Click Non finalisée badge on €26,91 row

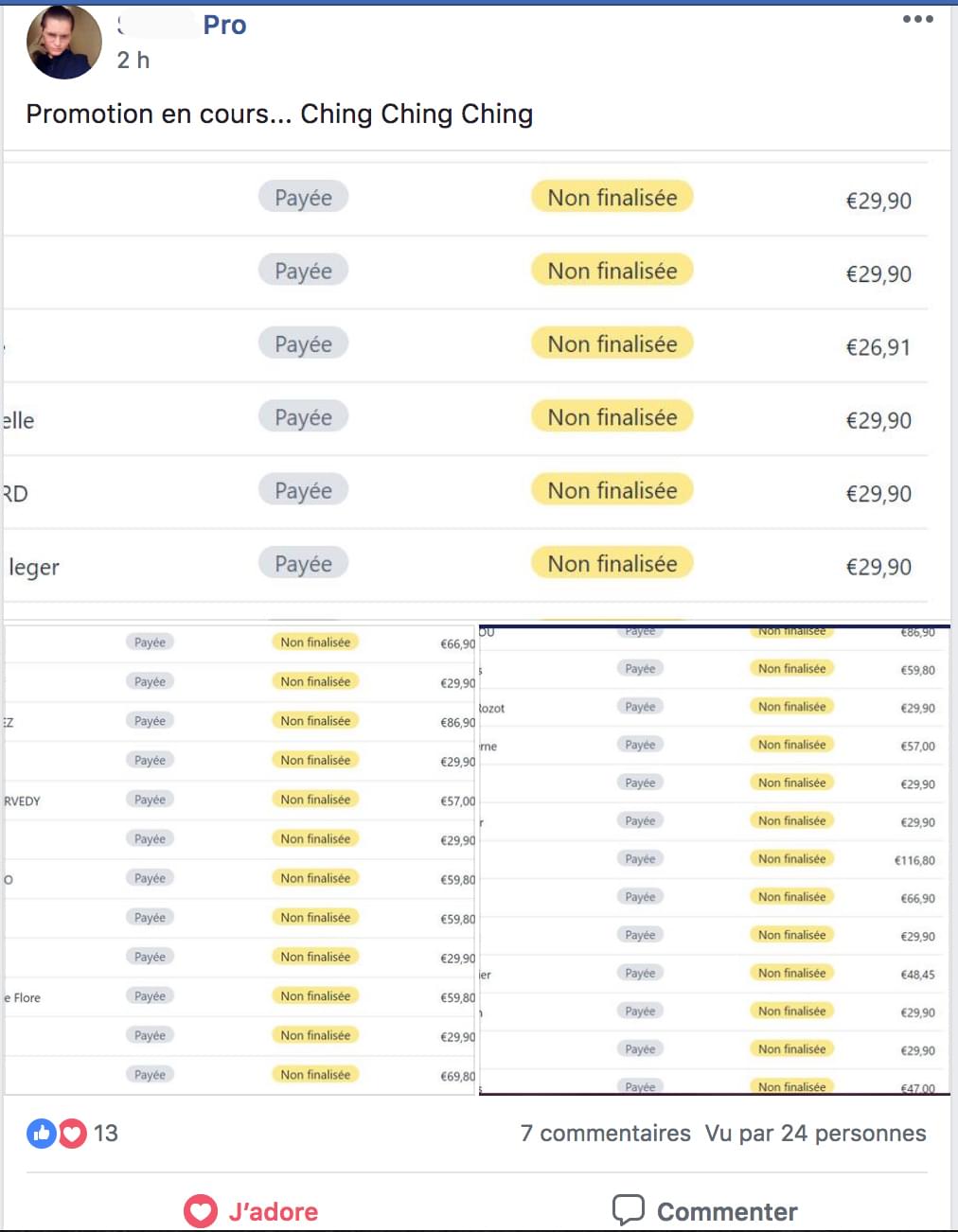pyautogui.click(x=612, y=343)
